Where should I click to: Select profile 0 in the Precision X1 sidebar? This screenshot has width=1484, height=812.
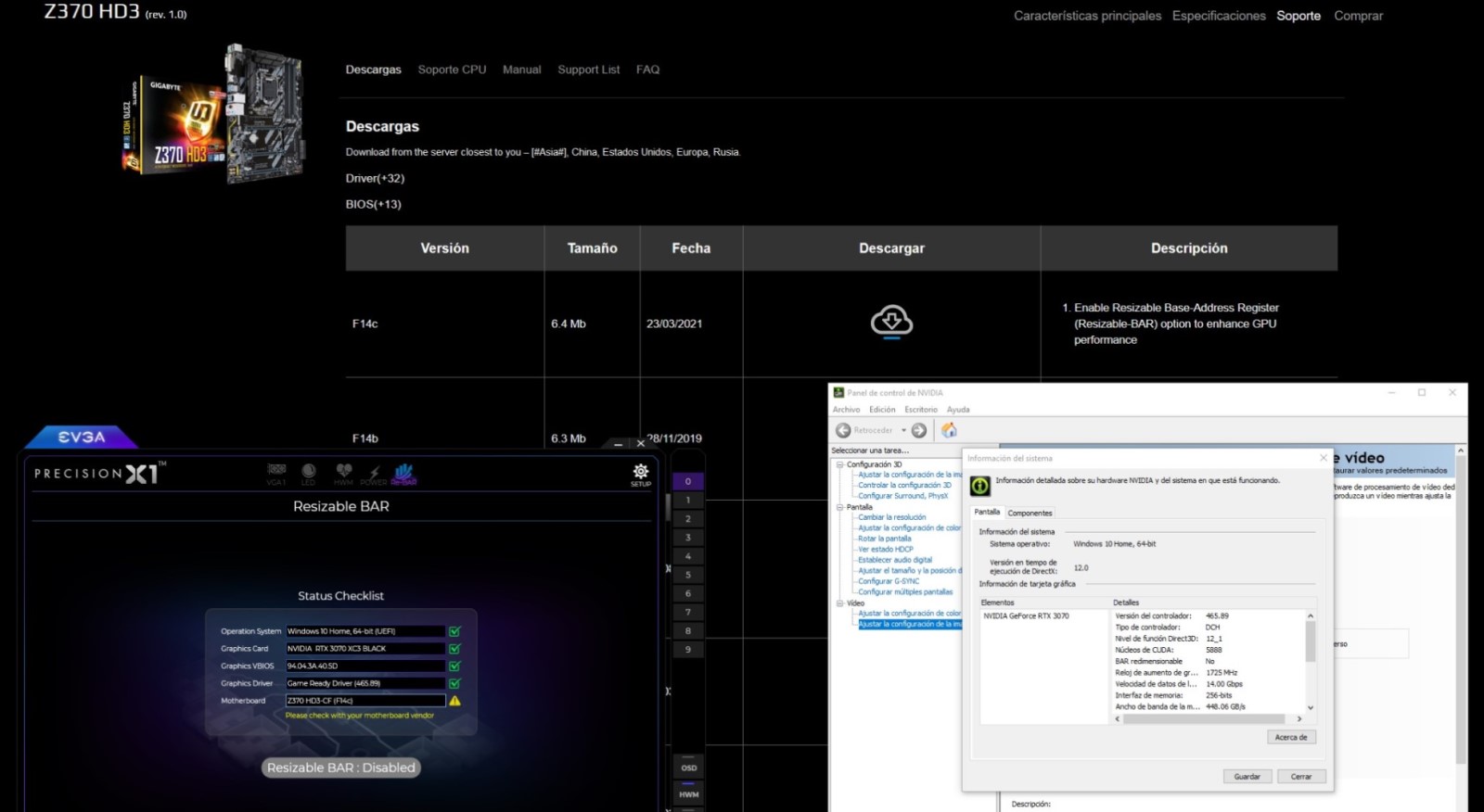687,481
